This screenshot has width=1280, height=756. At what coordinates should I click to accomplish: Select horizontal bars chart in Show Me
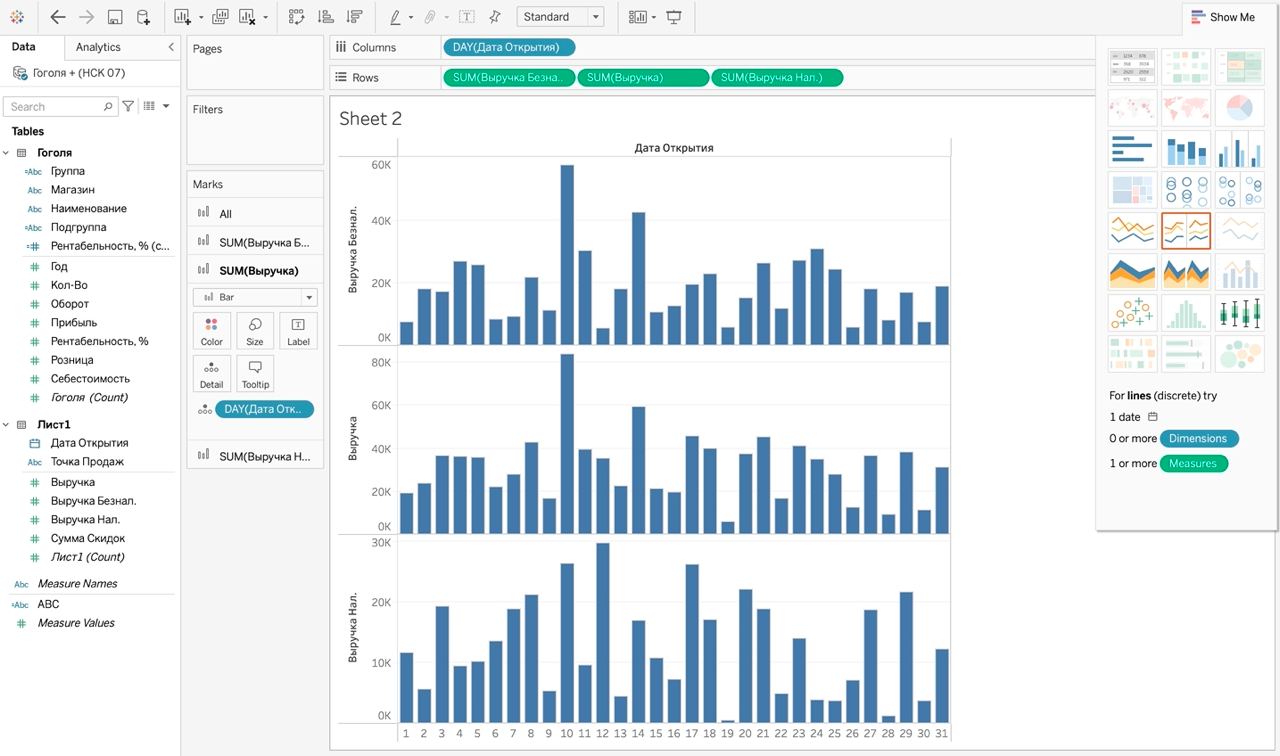click(x=1133, y=149)
